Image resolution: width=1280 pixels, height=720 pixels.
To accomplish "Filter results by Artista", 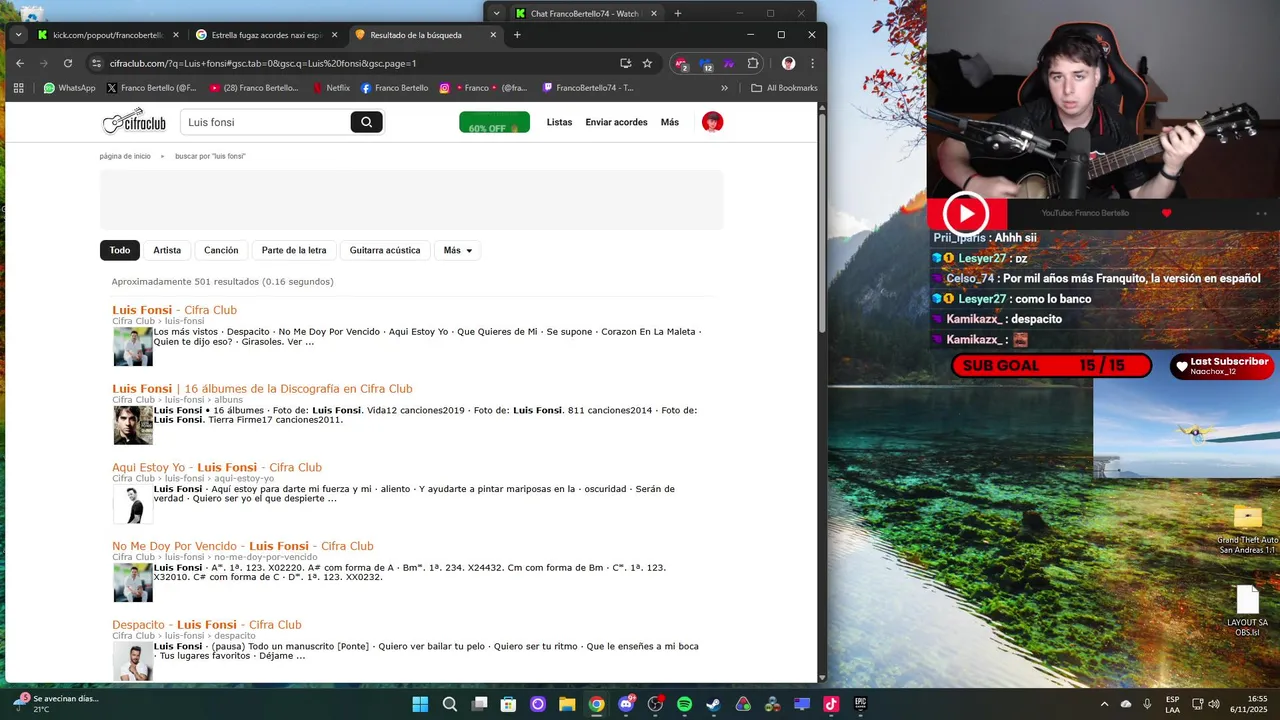I will click(x=167, y=250).
